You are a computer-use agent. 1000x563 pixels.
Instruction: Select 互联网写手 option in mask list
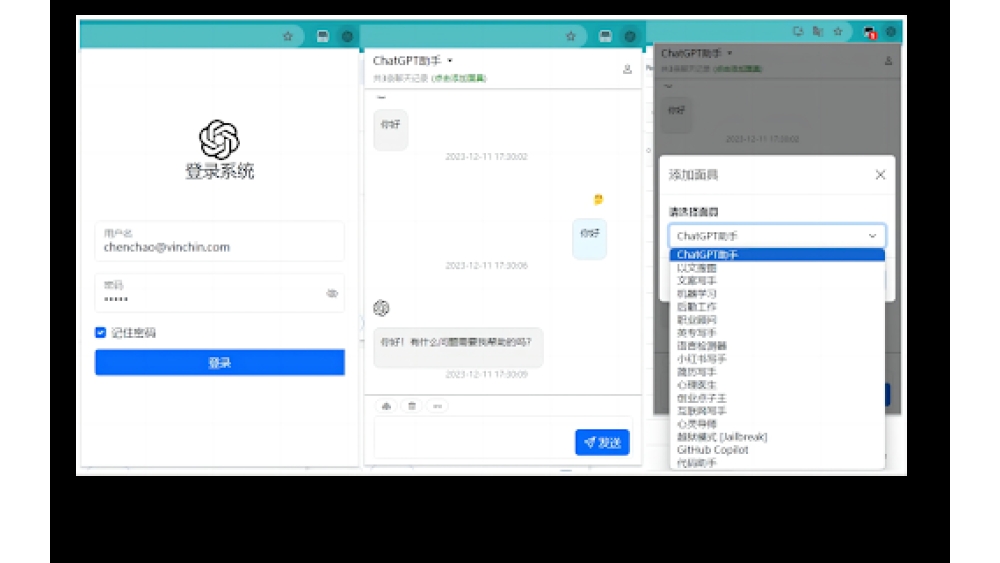tap(777, 411)
